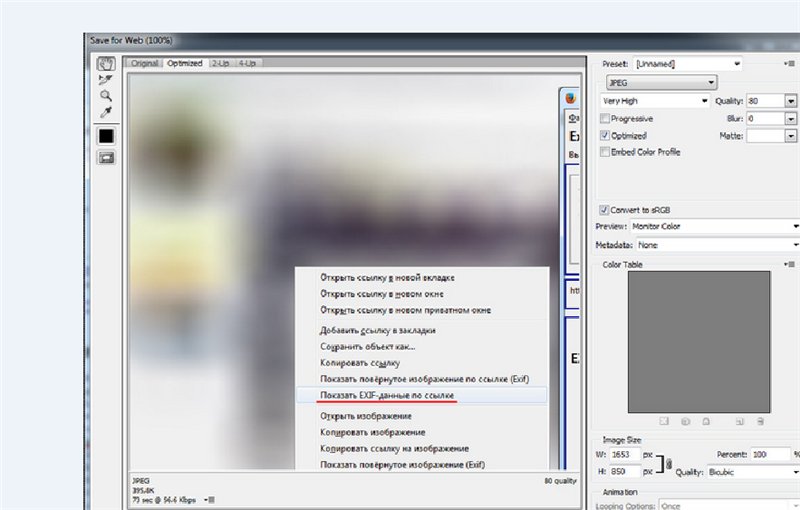Image resolution: width=800 pixels, height=510 pixels.
Task: Open the Preview Monitor Color dropdown
Action: pos(715,226)
